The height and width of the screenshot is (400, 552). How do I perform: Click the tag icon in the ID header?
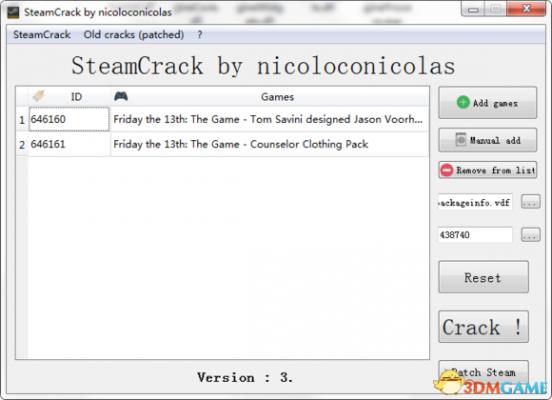(38, 96)
